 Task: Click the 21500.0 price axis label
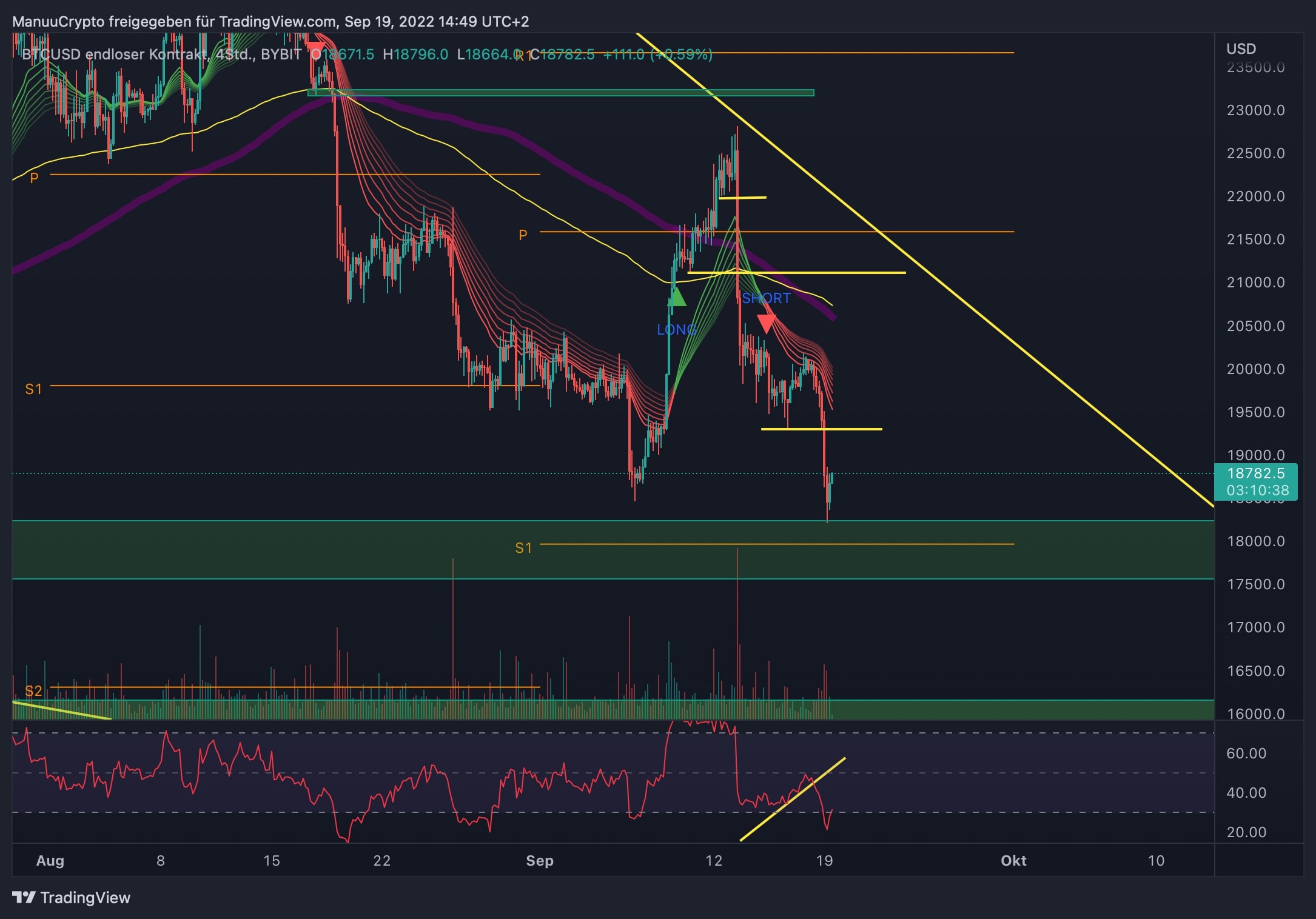pos(1255,239)
